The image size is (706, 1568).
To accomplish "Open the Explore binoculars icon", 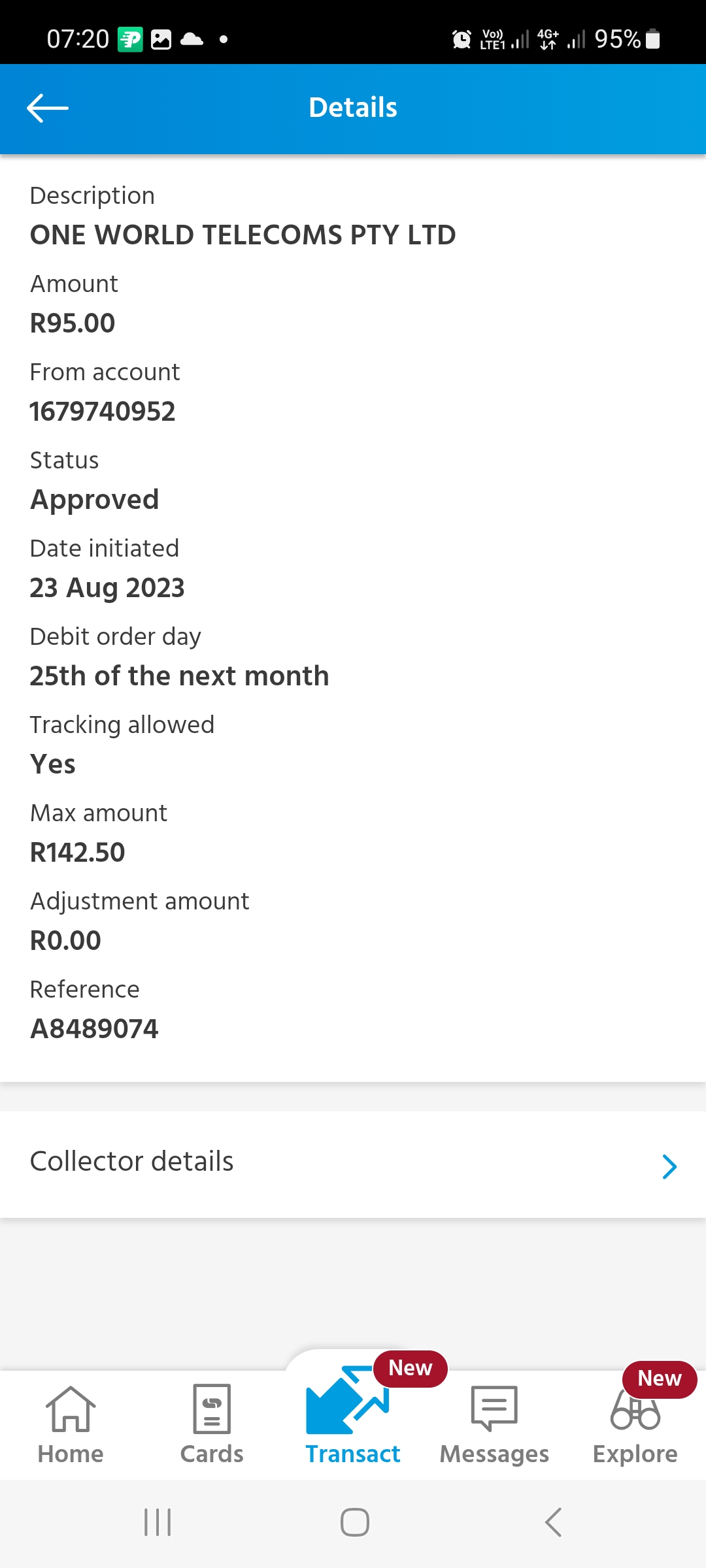I will 635,1411.
